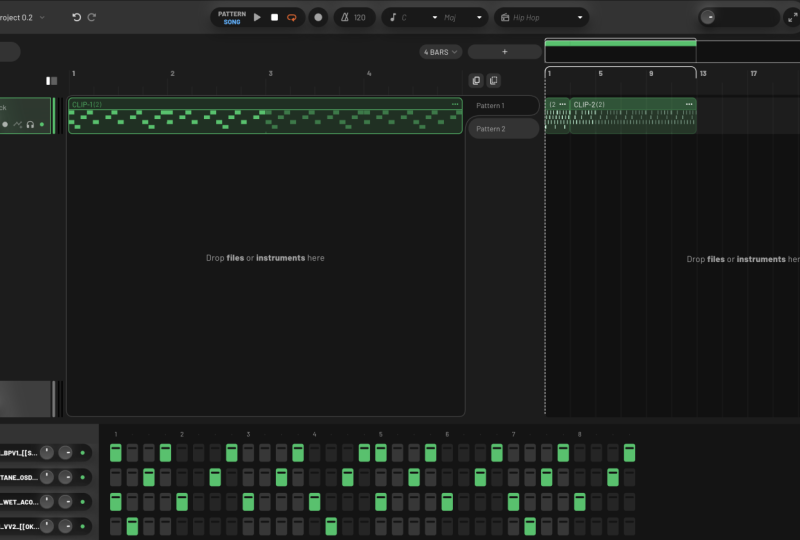Add a new pattern with the plus button
This screenshot has width=800, height=540.
tap(505, 52)
